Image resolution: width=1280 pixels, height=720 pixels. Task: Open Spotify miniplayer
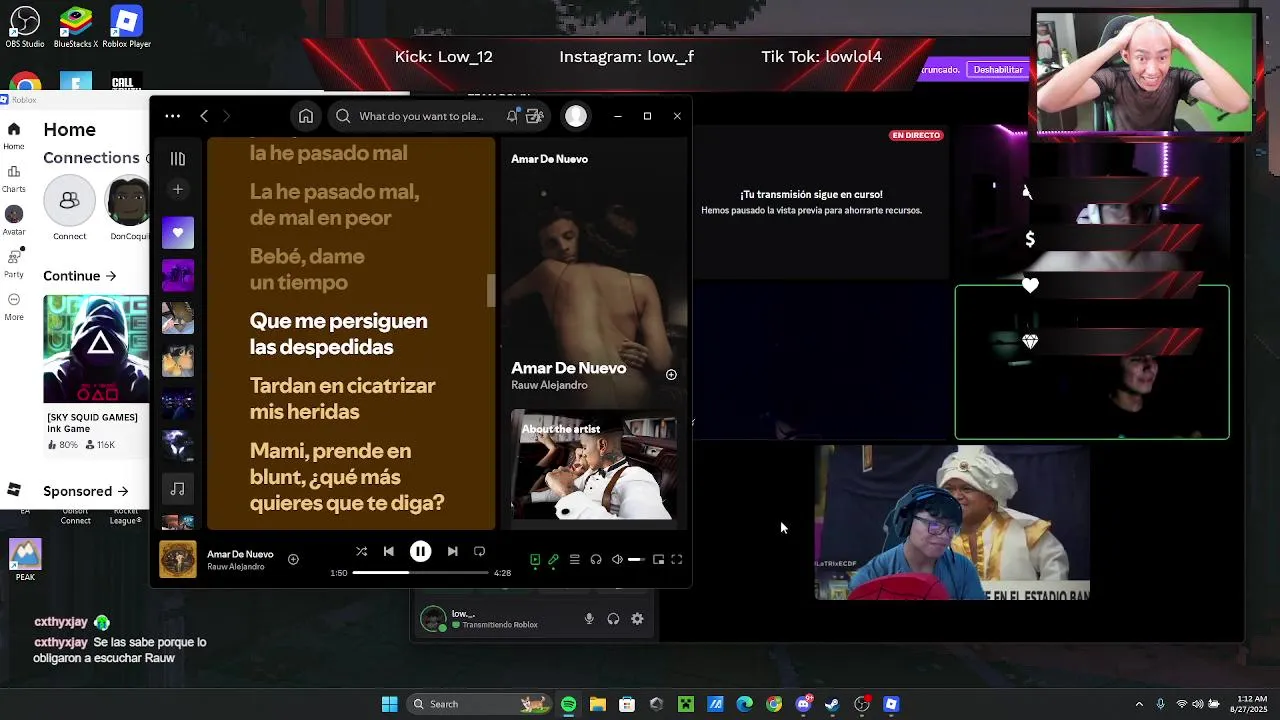click(658, 560)
